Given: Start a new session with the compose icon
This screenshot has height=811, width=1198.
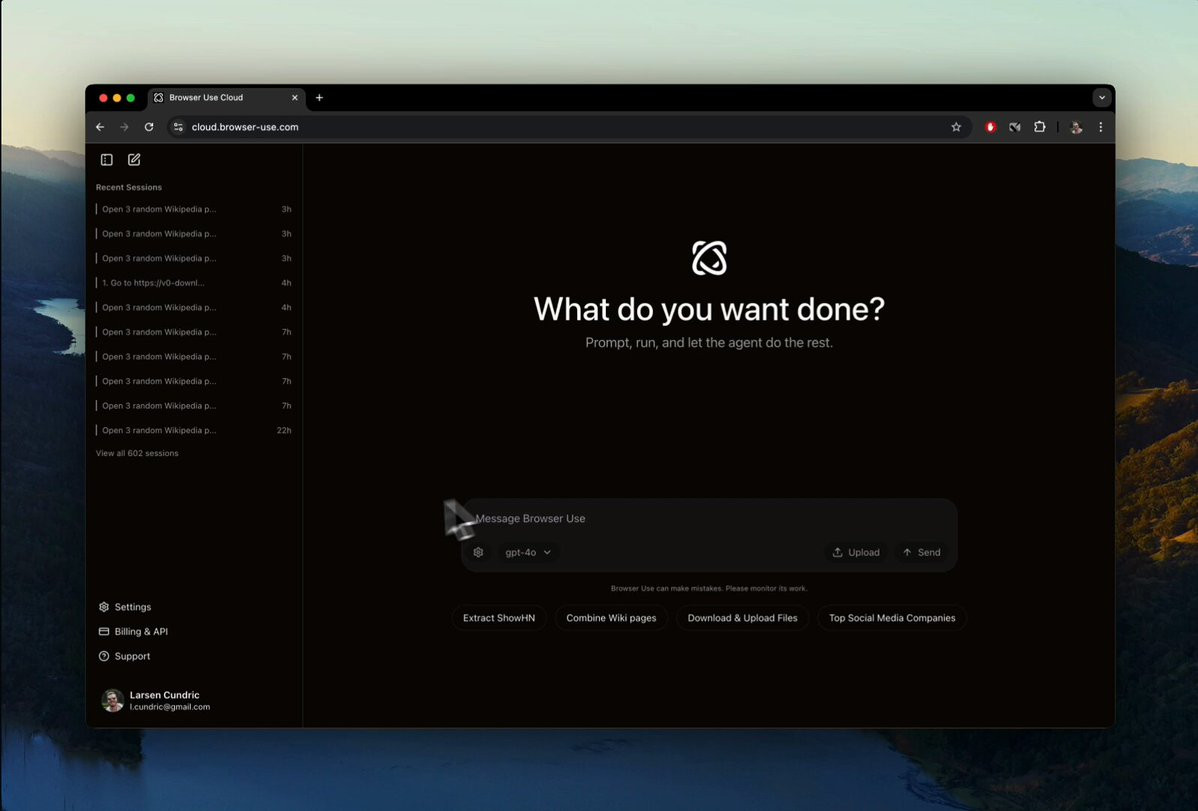Looking at the screenshot, I should click(134, 159).
